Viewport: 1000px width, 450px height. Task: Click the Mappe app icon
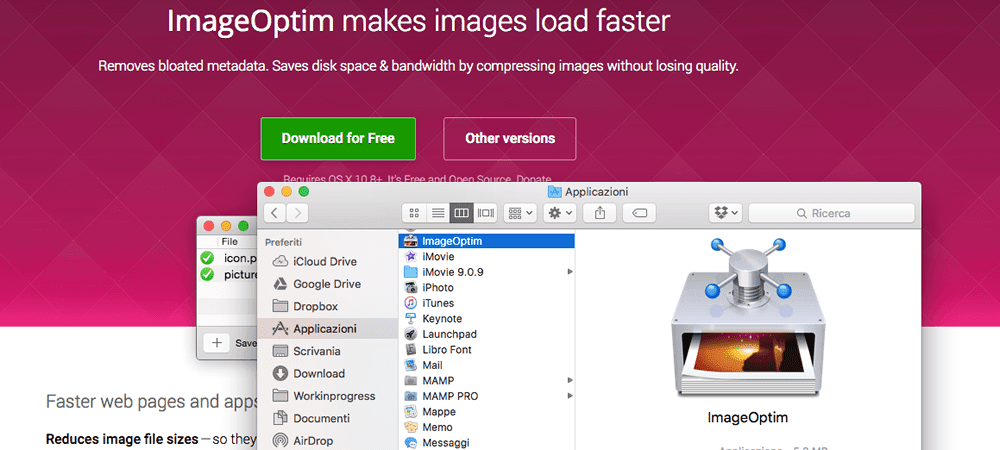tap(411, 412)
